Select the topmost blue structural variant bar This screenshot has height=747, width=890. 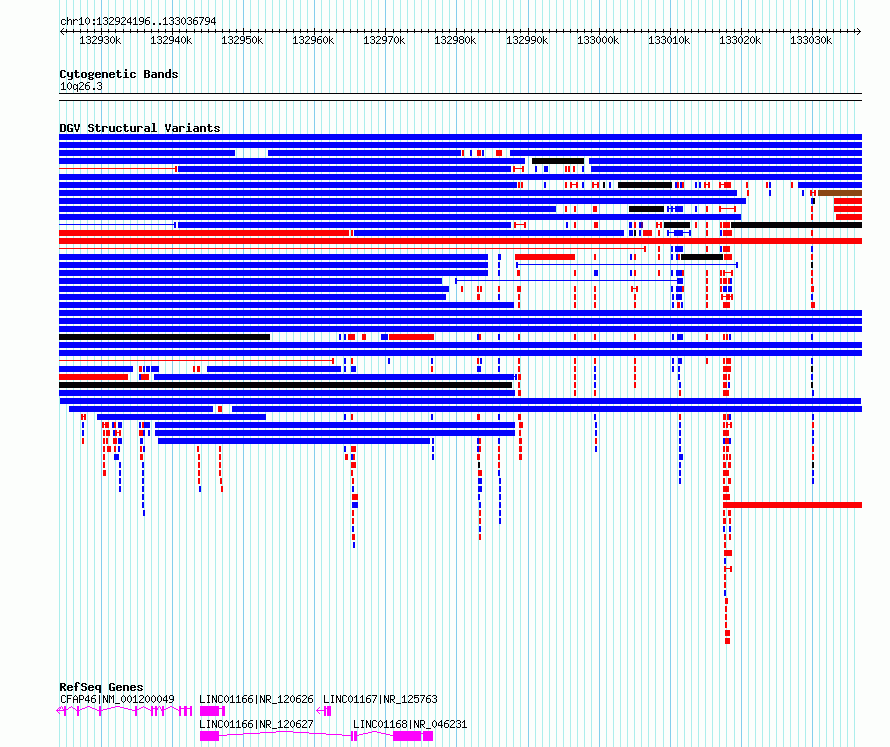click(460, 137)
